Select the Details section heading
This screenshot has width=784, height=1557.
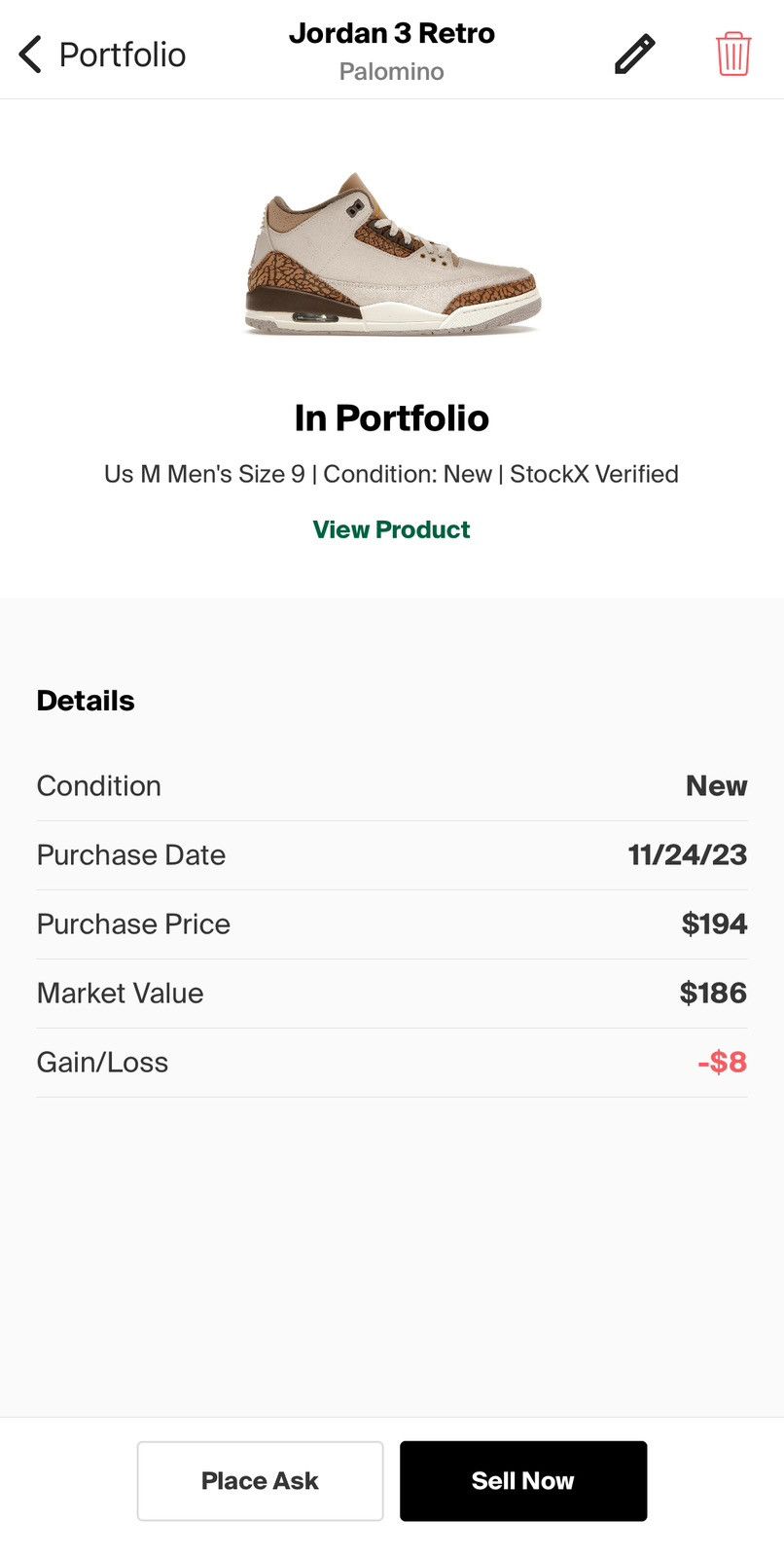click(x=86, y=701)
